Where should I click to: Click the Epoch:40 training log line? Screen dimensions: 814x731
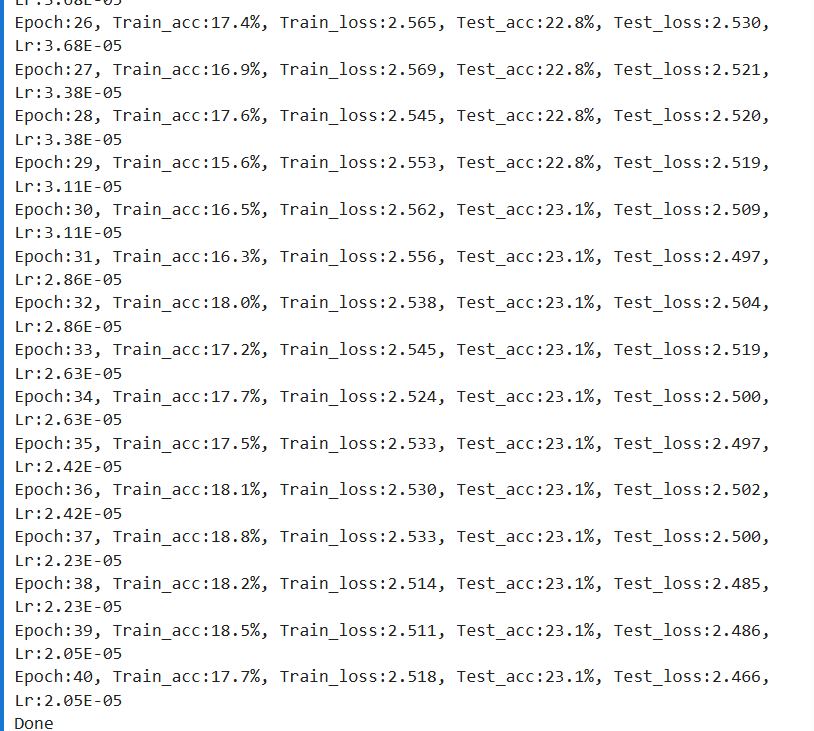coord(392,677)
